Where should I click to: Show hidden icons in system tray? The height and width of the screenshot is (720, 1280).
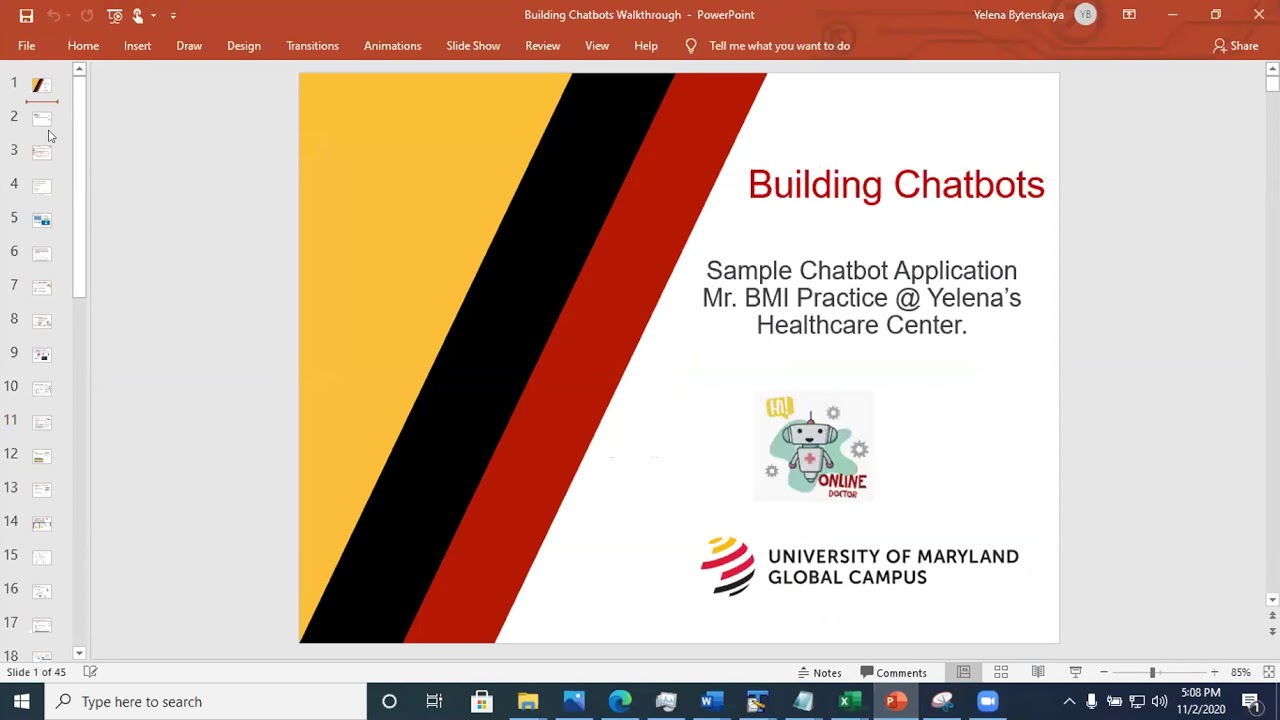[x=1069, y=702]
